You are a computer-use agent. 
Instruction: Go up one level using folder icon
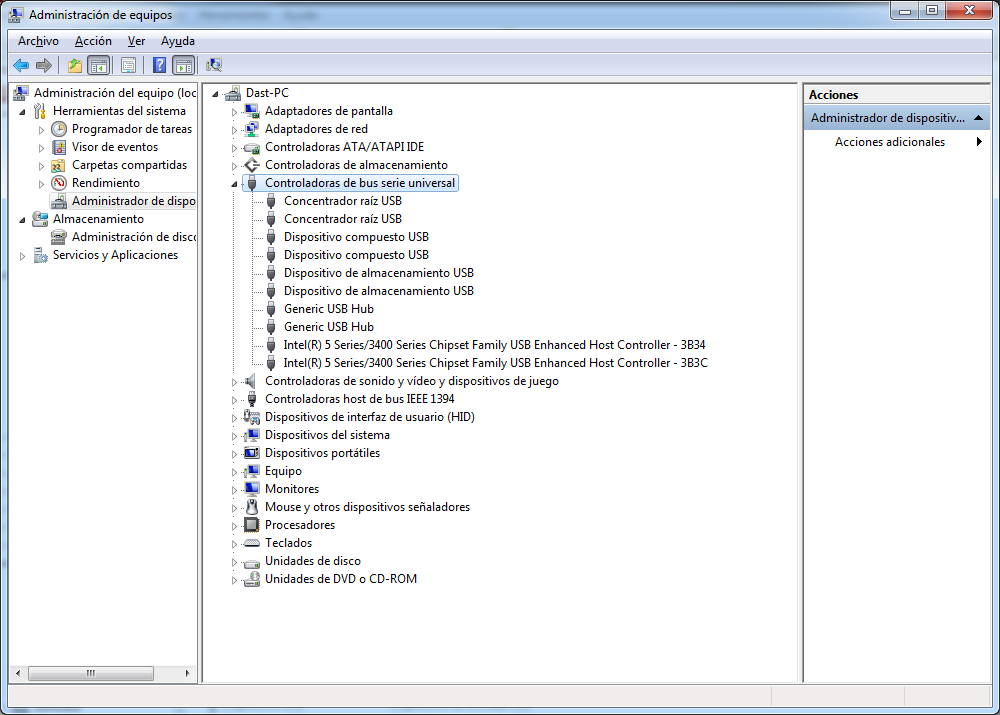(75, 65)
